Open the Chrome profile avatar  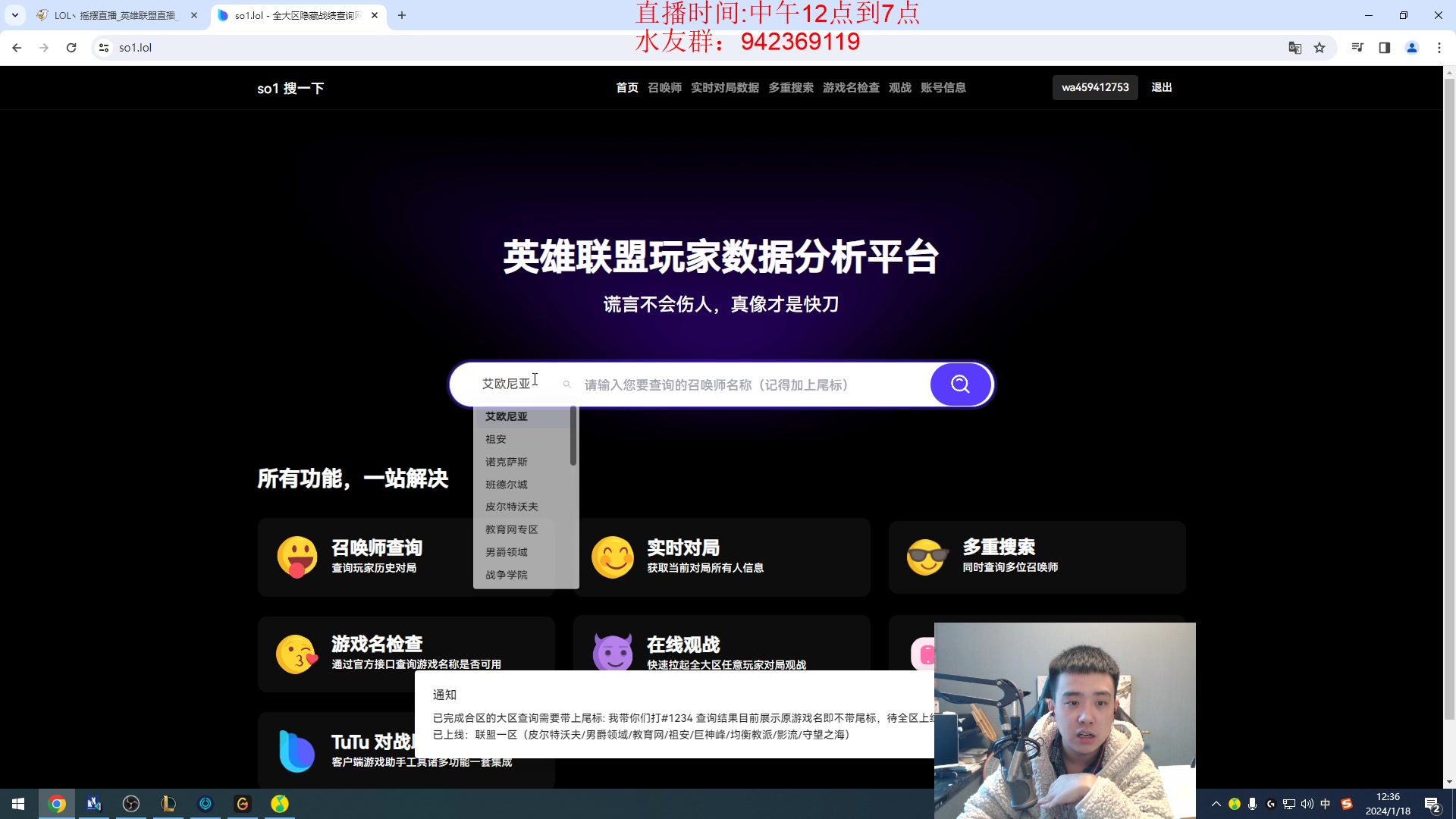click(x=1411, y=48)
